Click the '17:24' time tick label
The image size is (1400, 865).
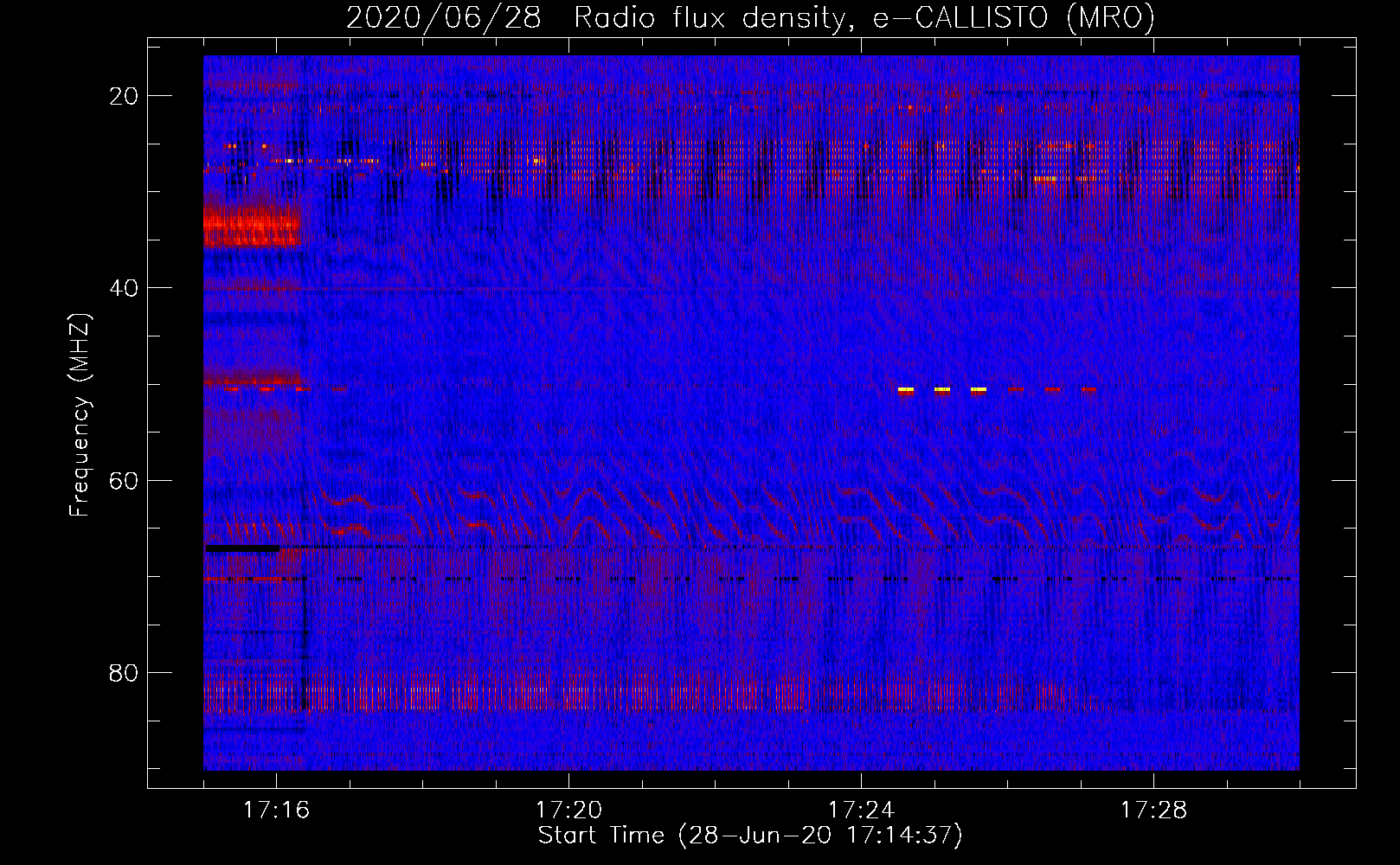[861, 811]
